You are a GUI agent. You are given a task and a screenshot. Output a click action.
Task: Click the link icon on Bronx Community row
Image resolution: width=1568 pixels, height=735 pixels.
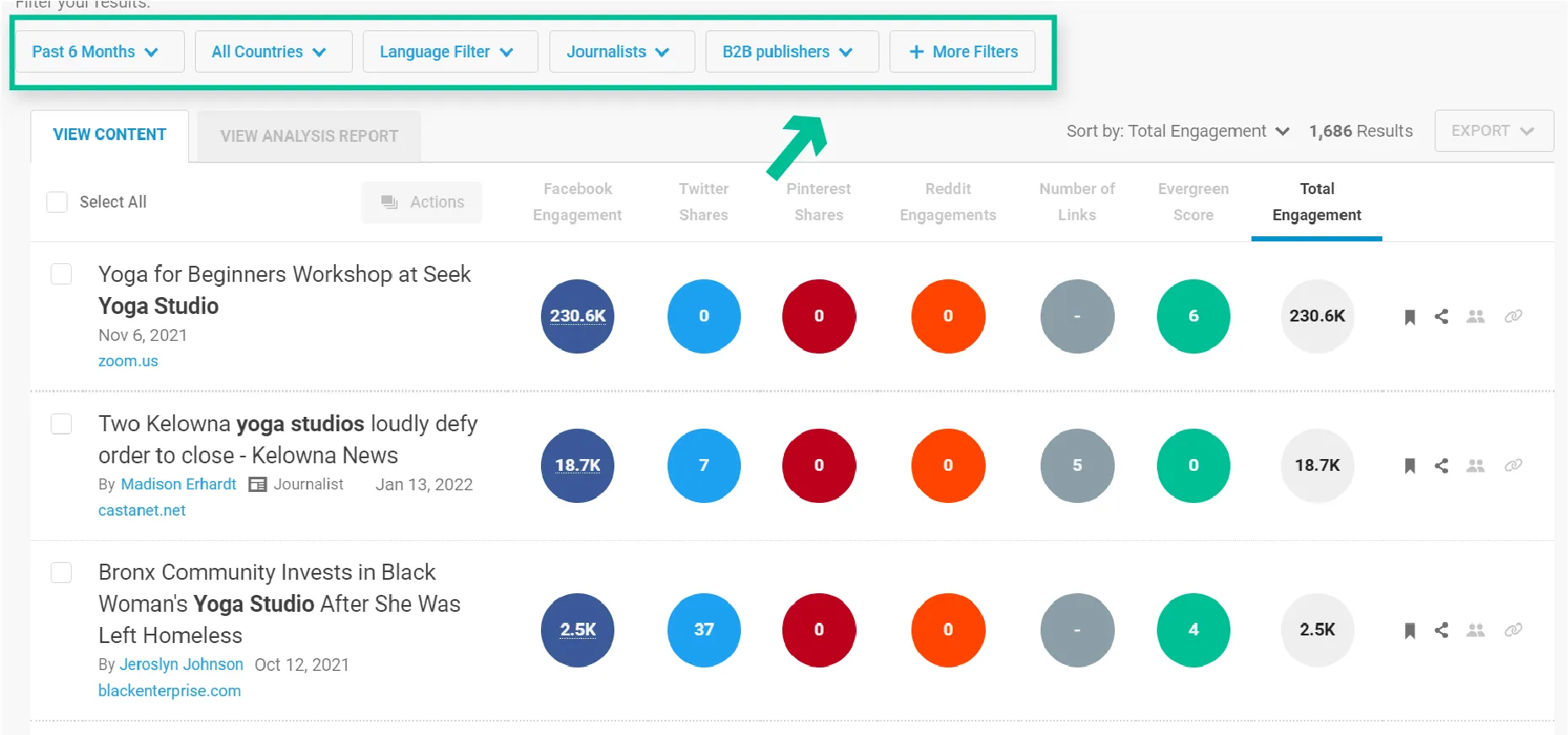pyautogui.click(x=1513, y=630)
